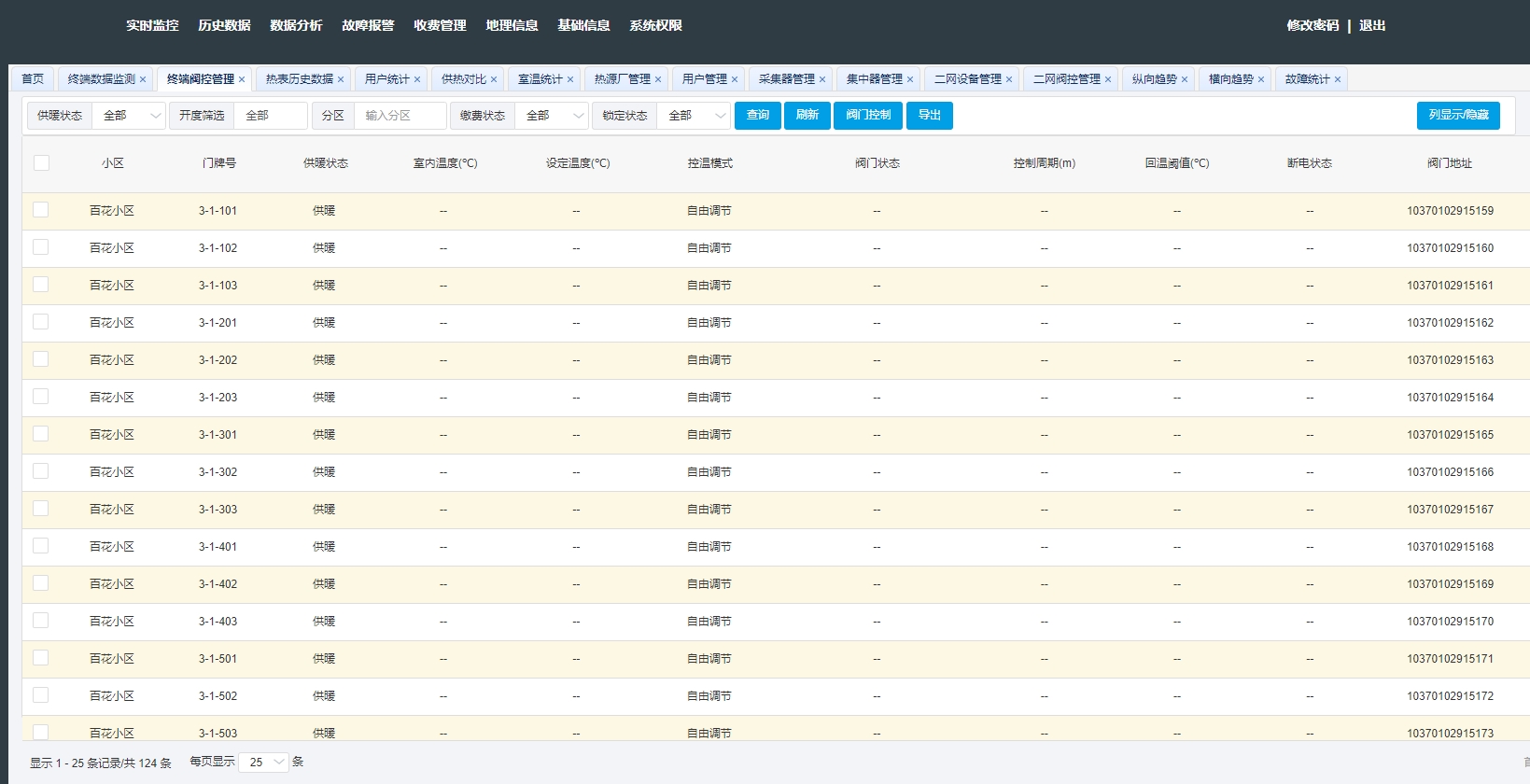Screen dimensions: 1530x784
Task: Click the 退出 logout link
Action: [1372, 25]
